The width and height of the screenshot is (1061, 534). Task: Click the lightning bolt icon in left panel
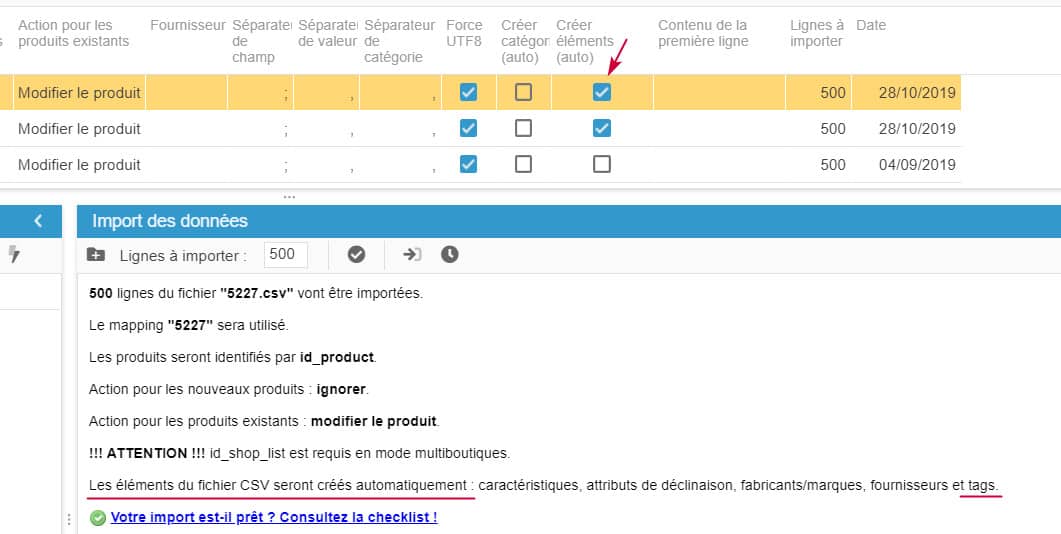pos(14,255)
